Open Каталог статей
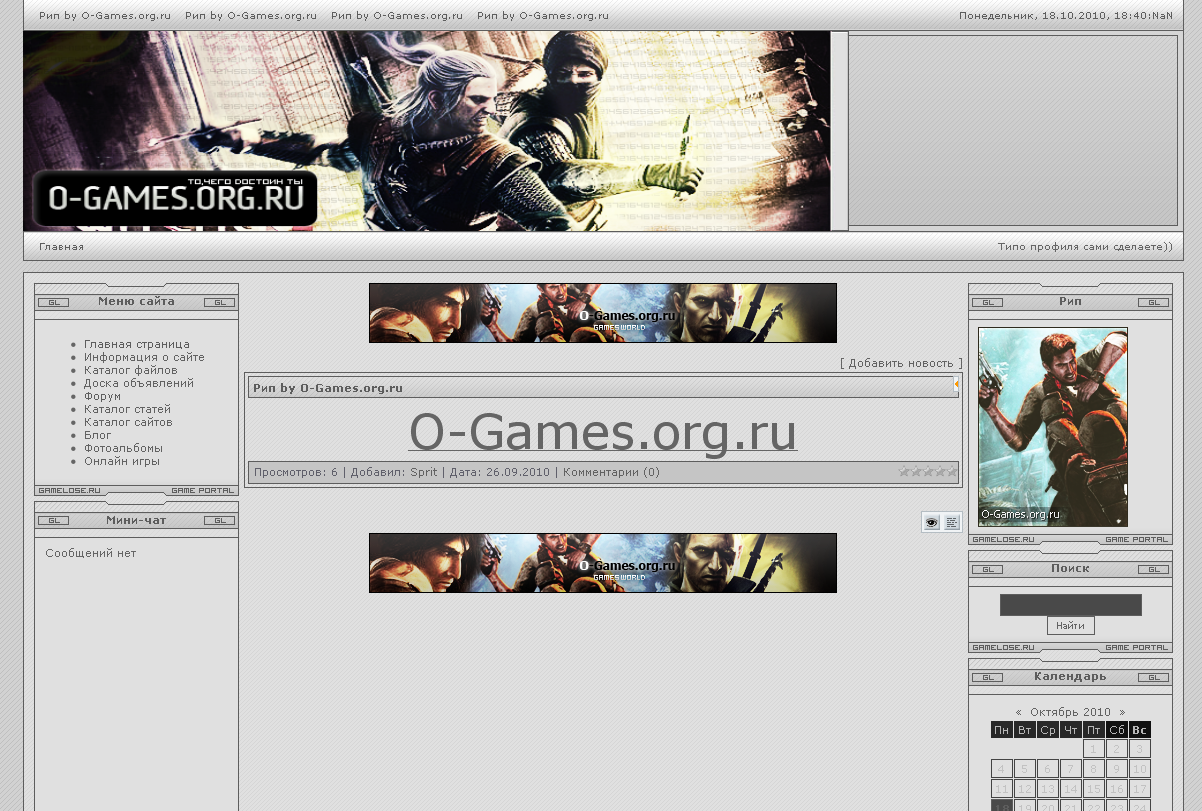 [128, 409]
